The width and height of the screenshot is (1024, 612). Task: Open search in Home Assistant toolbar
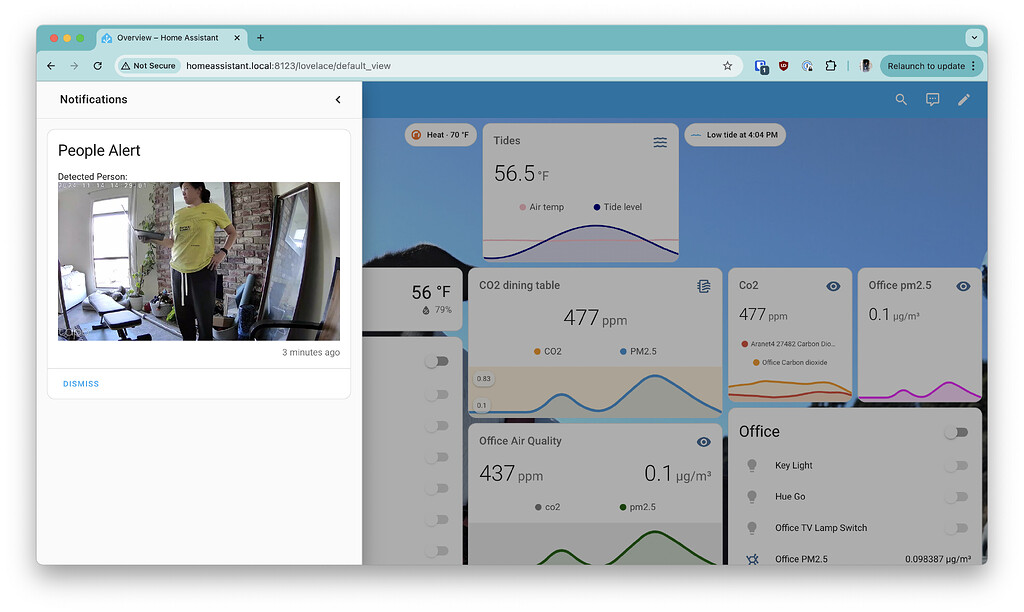click(901, 99)
